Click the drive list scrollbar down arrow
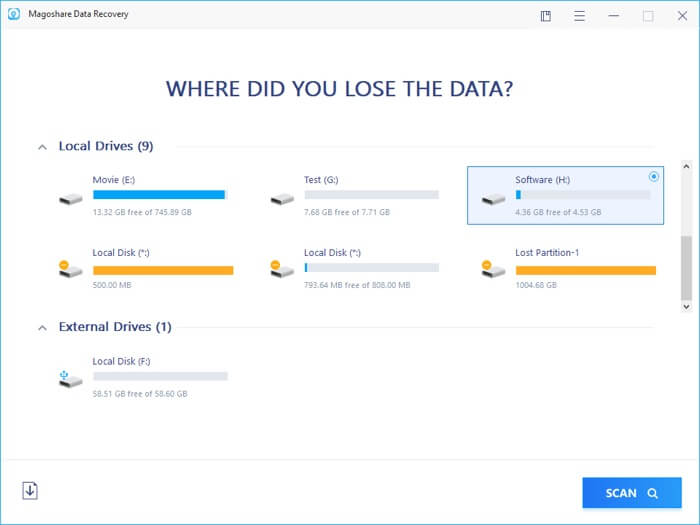Viewport: 700px width, 525px height. 686,307
